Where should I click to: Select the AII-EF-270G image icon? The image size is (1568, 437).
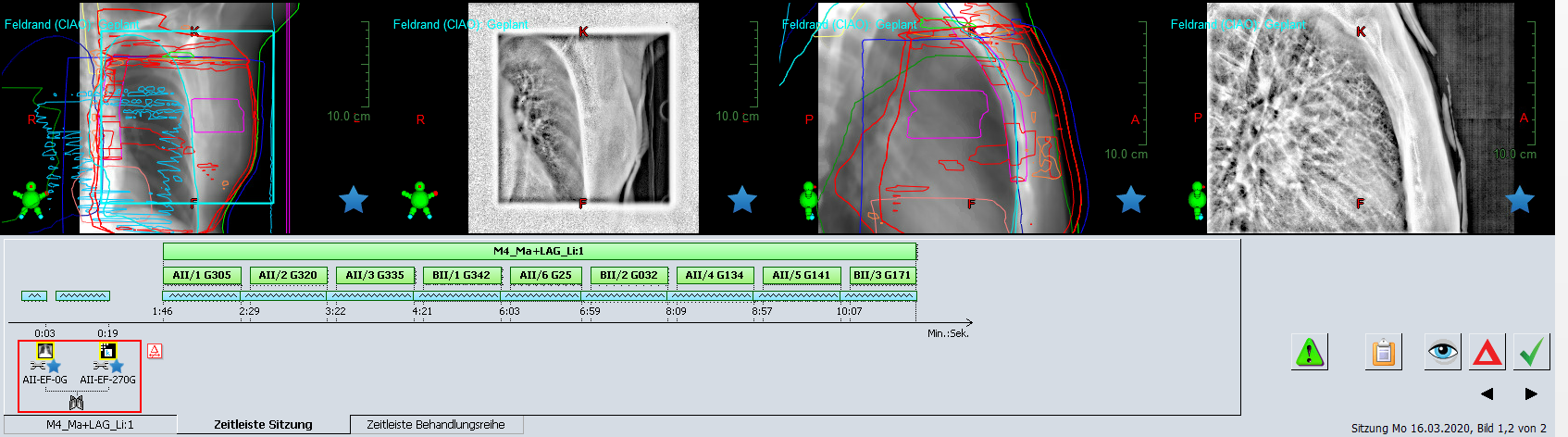tap(107, 351)
